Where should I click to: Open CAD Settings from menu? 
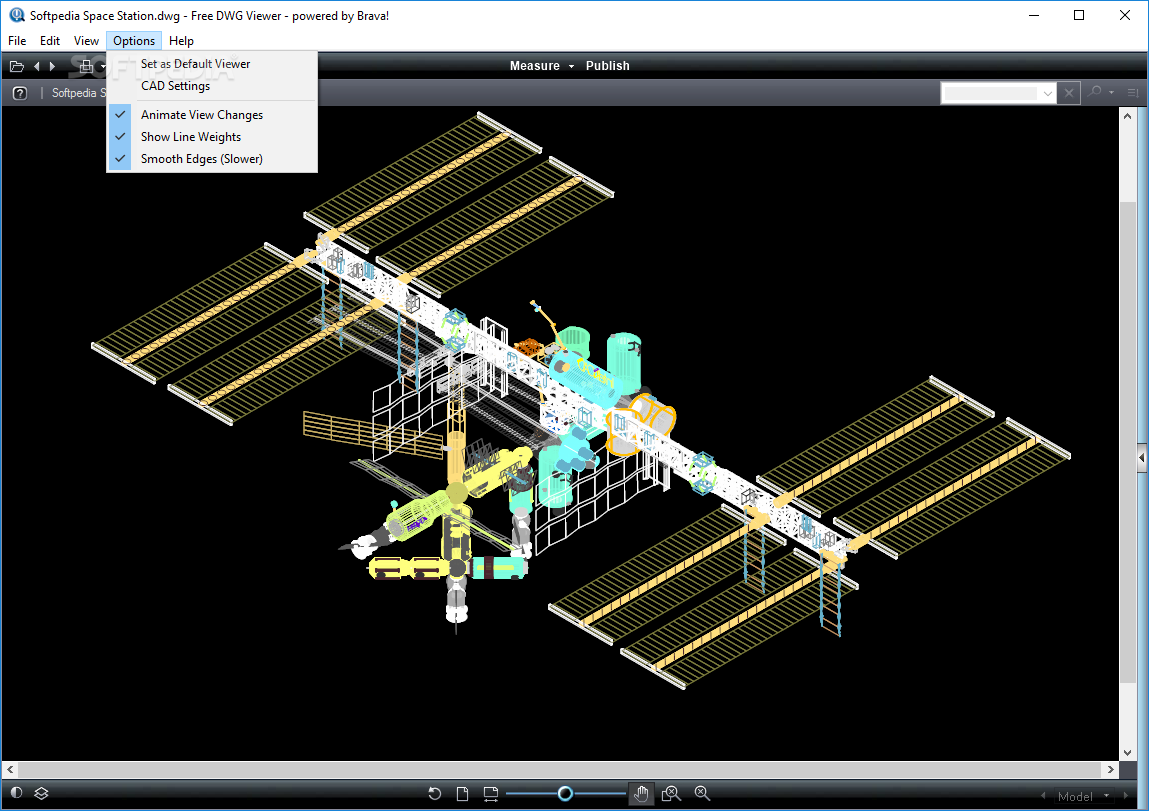pos(213,86)
